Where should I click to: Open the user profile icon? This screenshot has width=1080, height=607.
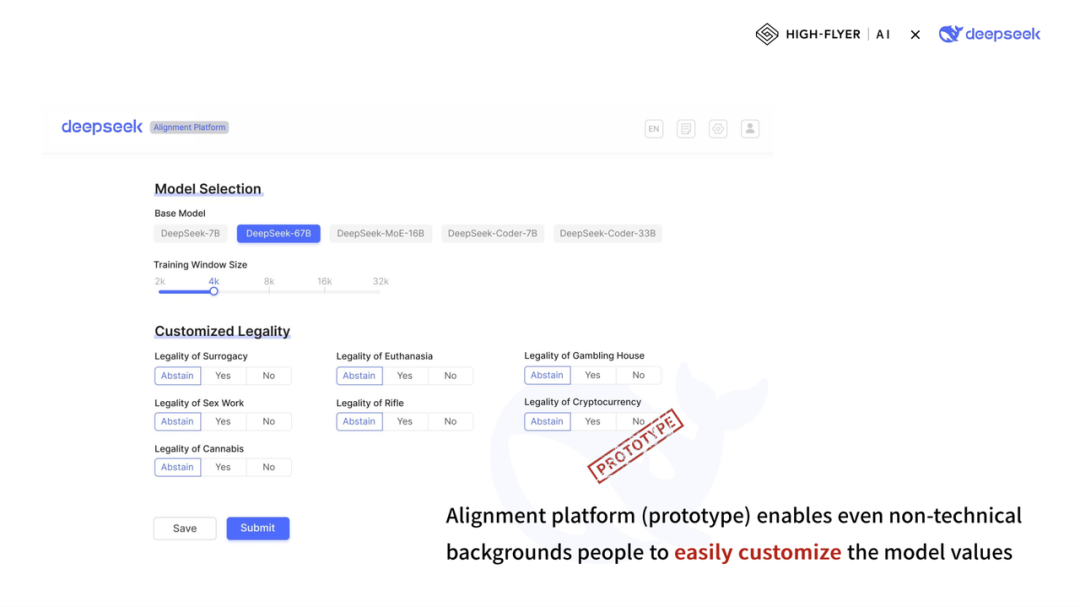[750, 129]
